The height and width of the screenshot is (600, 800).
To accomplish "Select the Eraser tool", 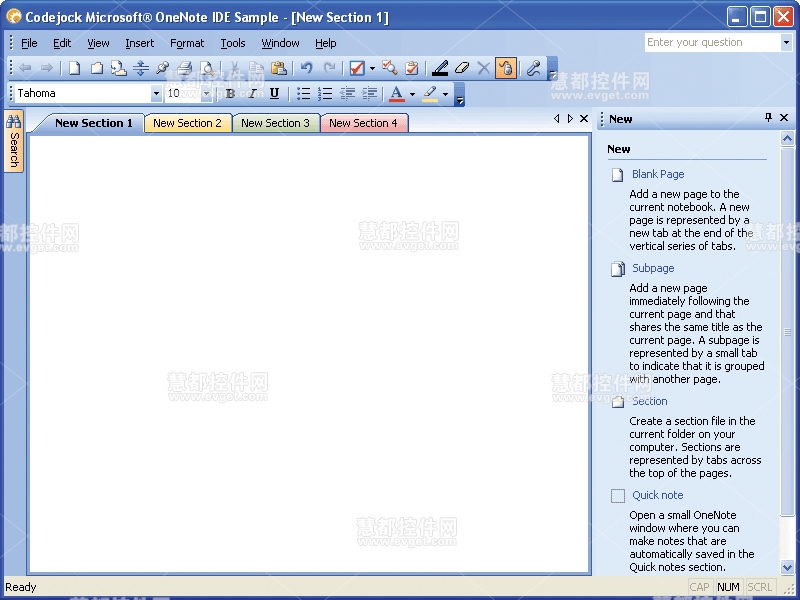I will 462,68.
